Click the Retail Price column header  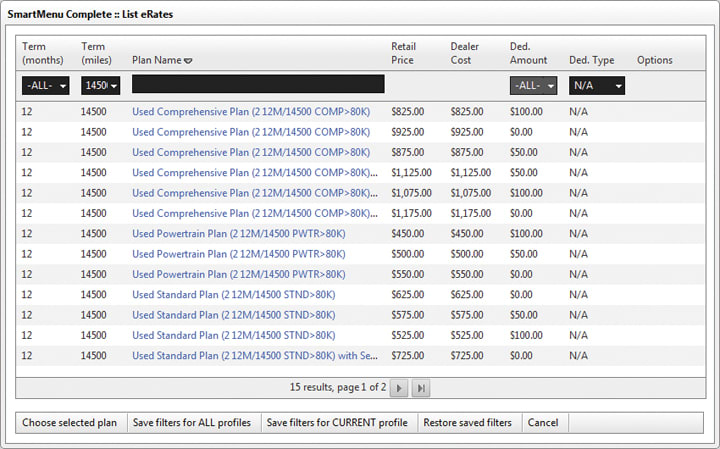click(405, 53)
